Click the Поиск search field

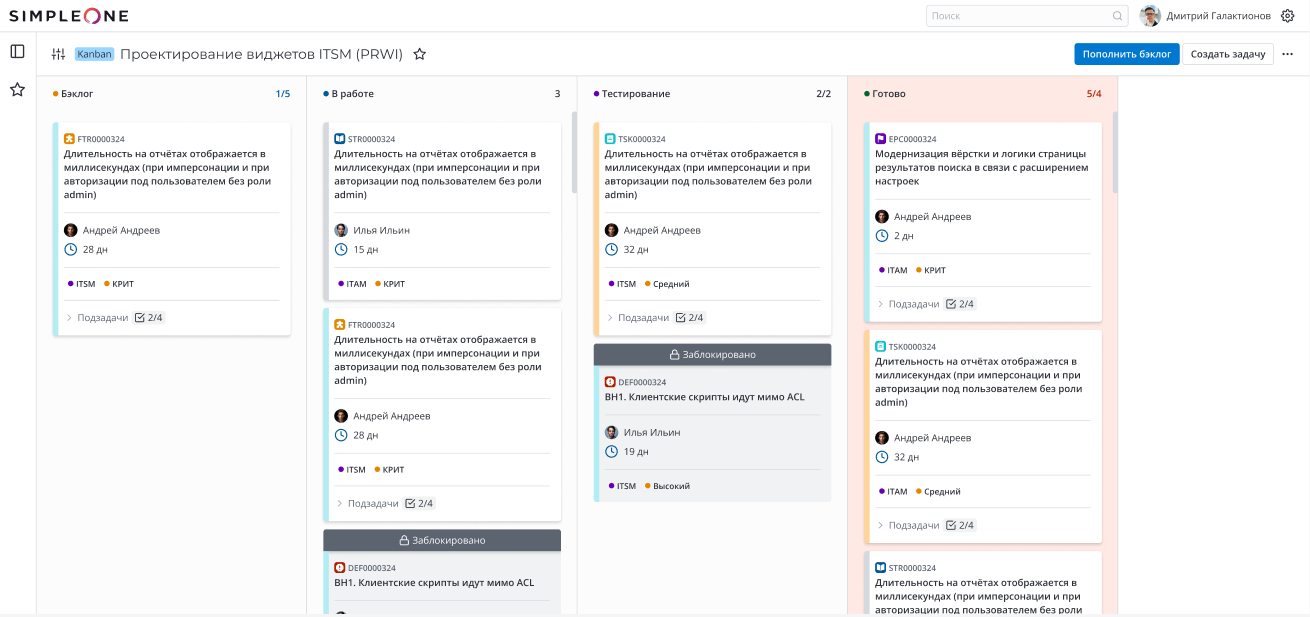pyautogui.click(x=1018, y=16)
